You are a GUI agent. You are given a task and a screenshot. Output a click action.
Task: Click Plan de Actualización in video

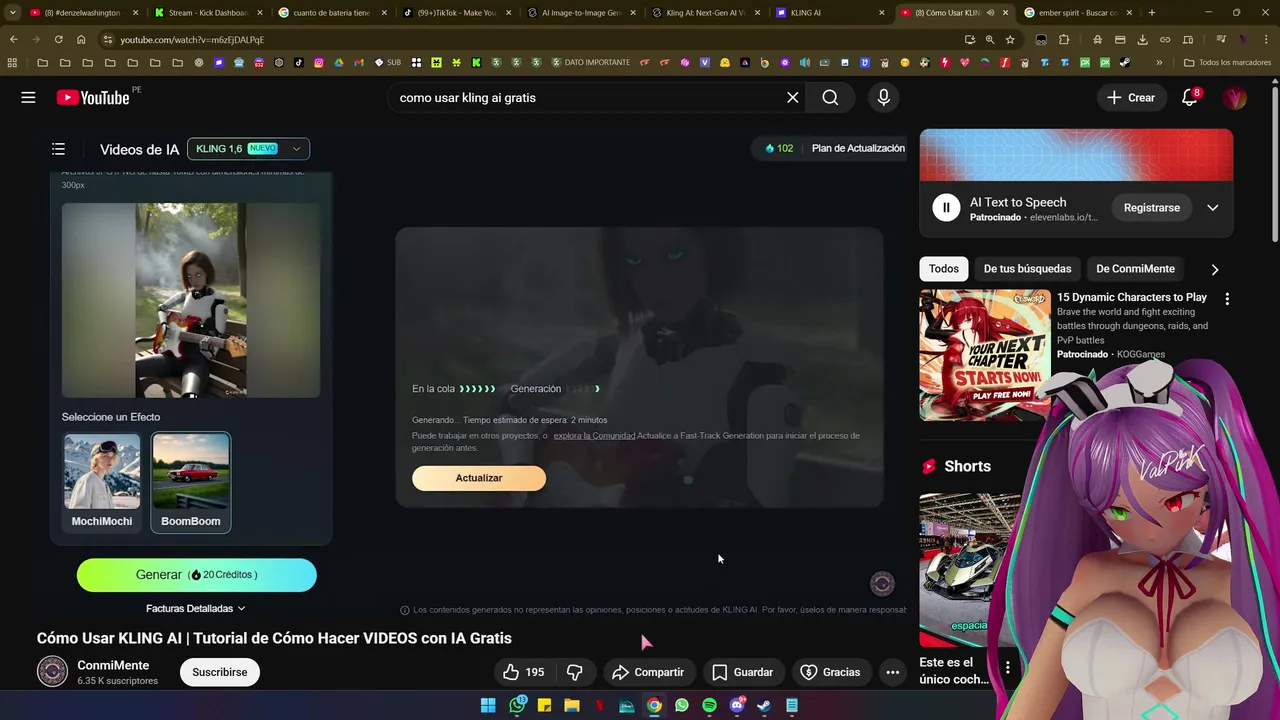[x=858, y=148]
